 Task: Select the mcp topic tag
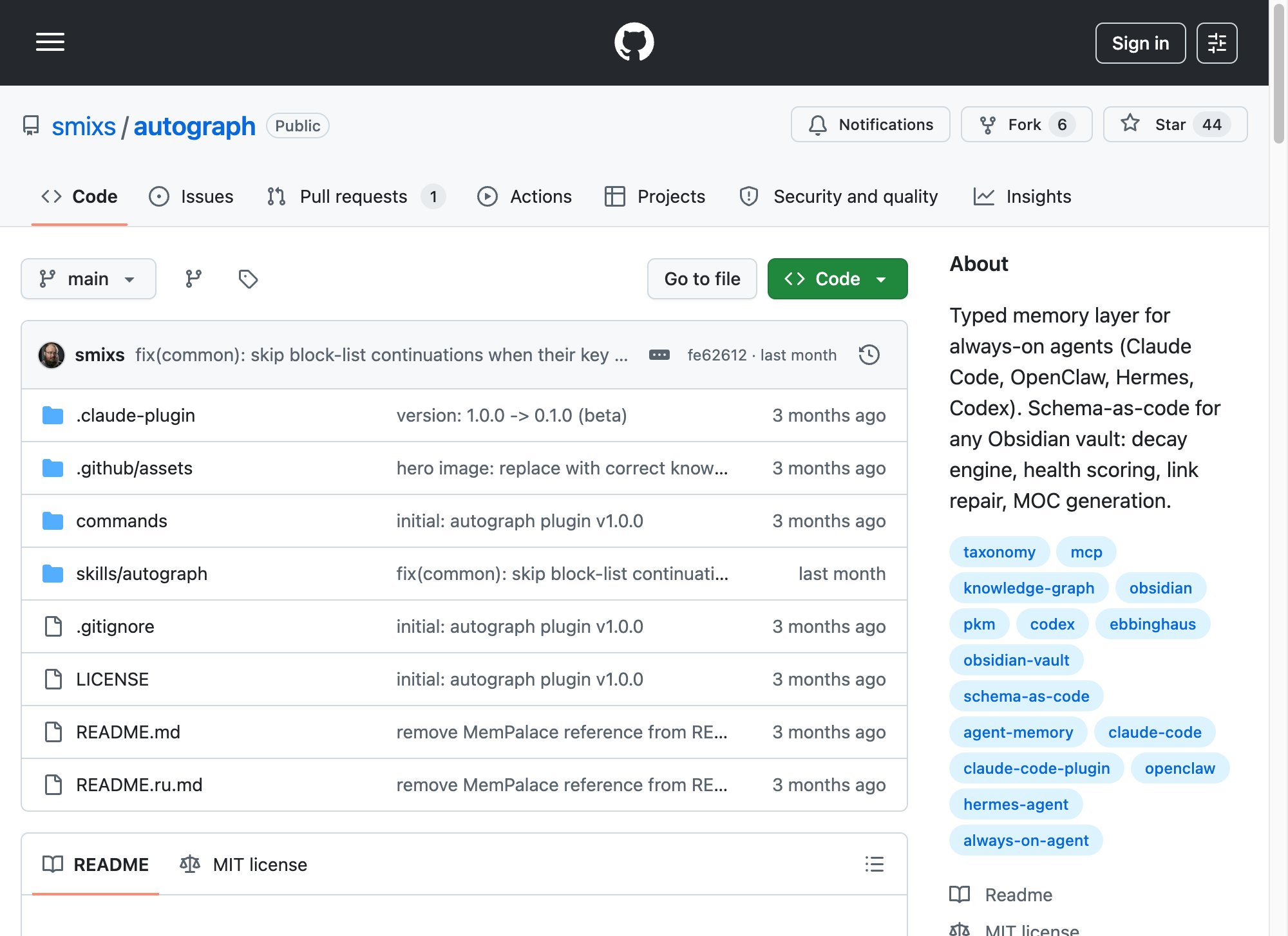pyautogui.click(x=1086, y=552)
